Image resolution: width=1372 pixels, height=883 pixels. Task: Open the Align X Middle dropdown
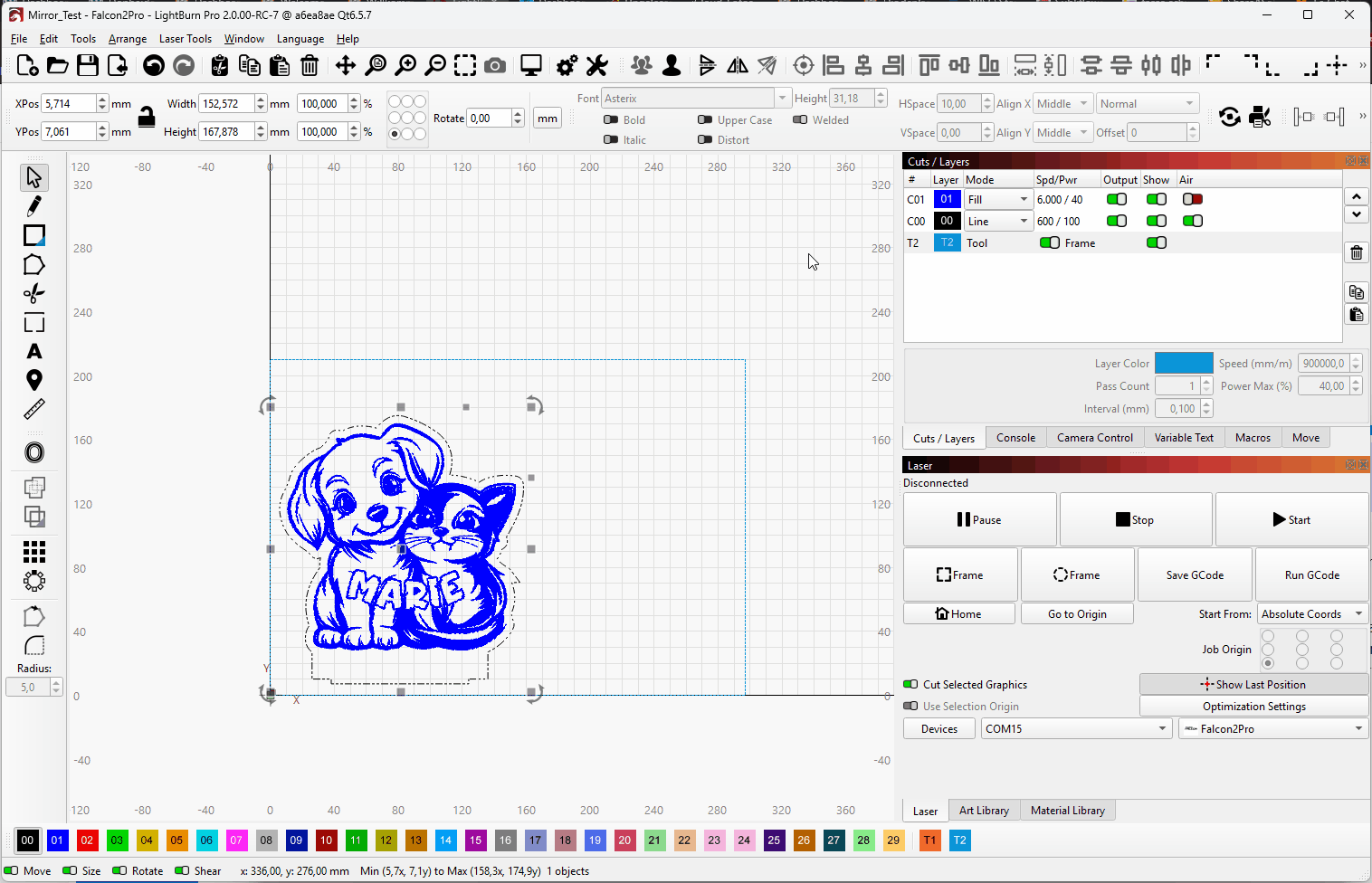[x=1062, y=103]
